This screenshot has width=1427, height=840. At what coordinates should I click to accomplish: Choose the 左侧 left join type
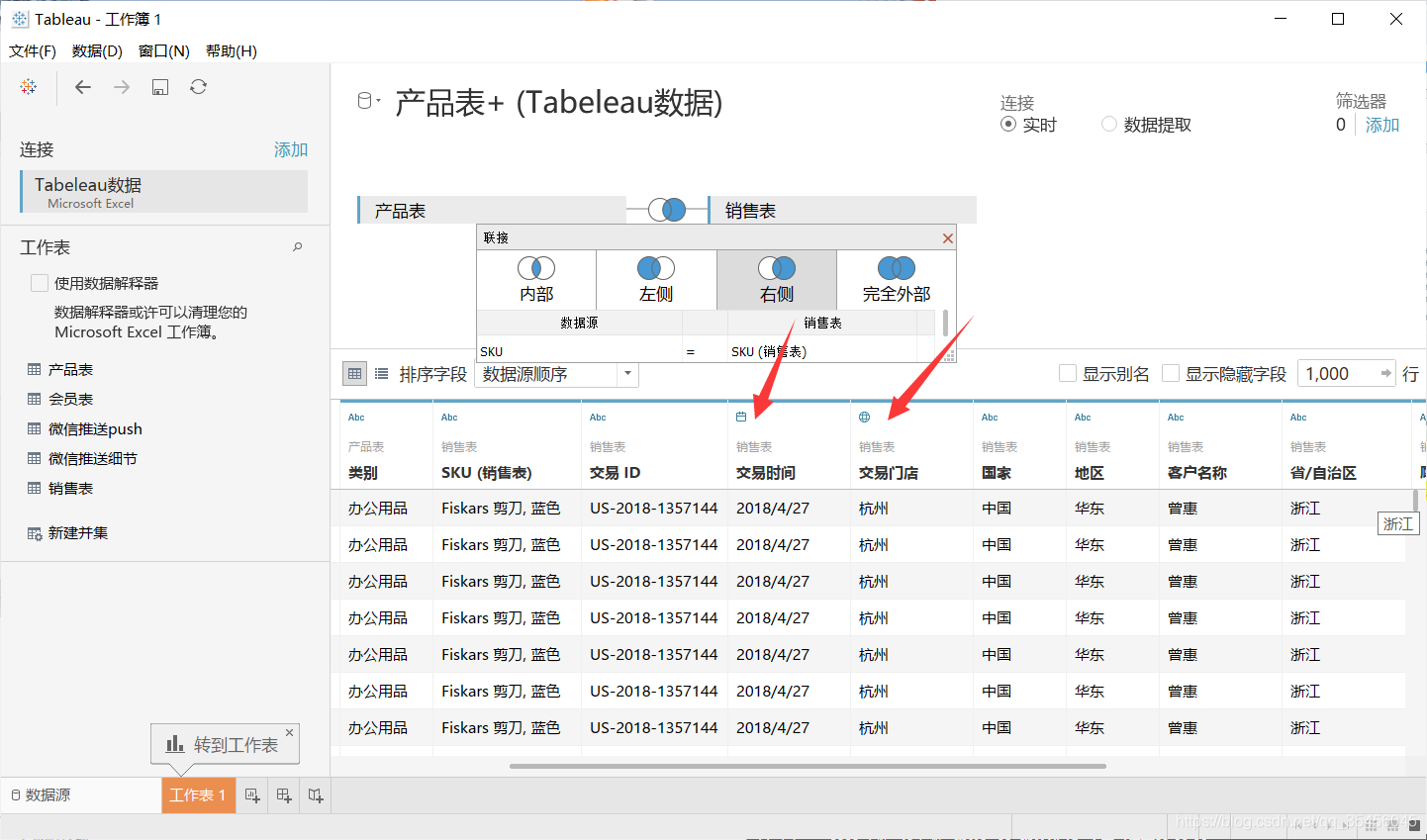(656, 280)
